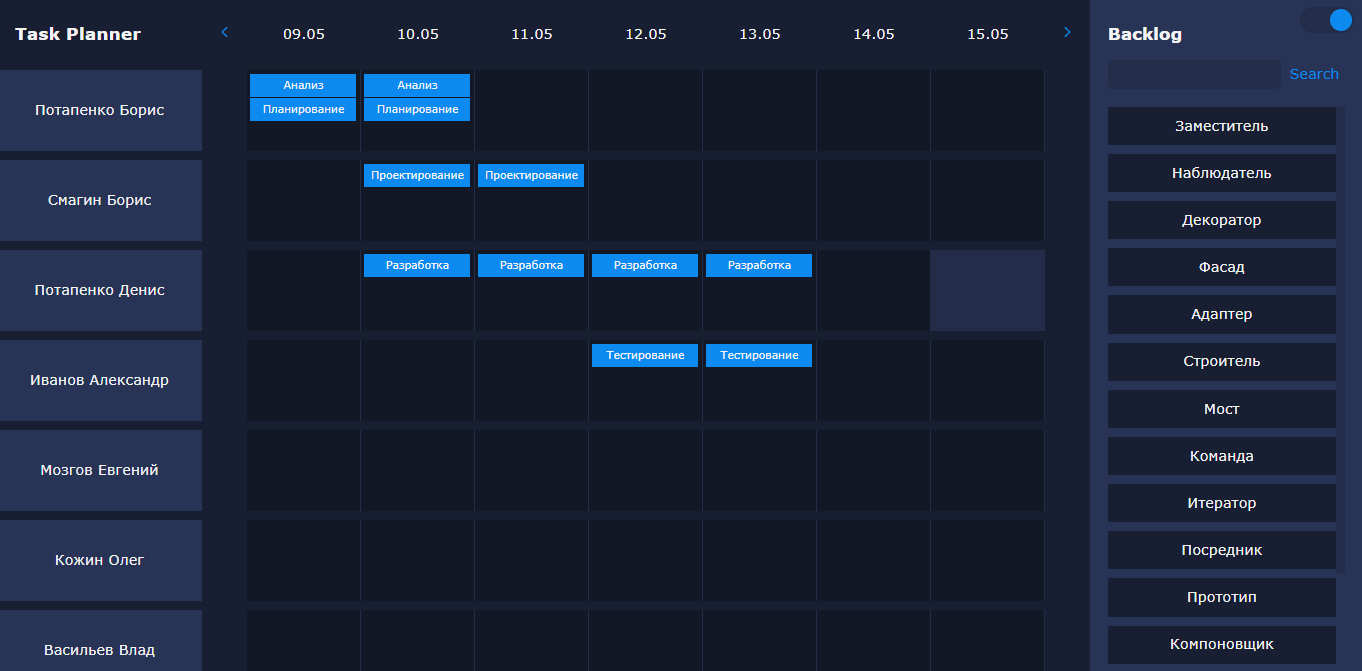Viewport: 1362px width, 671px height.
Task: Select backlog item Посредник
Action: [1222, 550]
